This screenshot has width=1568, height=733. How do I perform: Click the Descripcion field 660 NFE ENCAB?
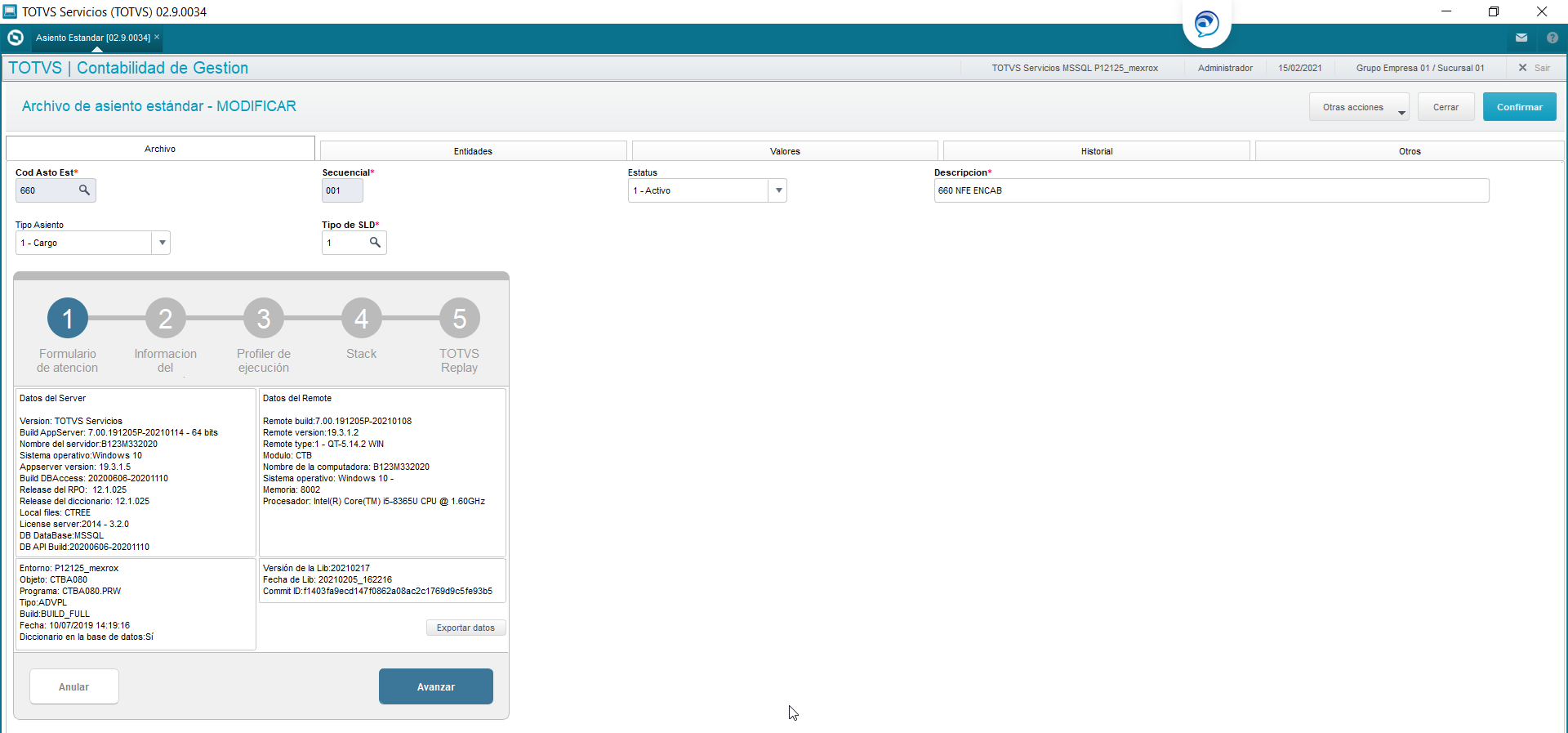pyautogui.click(x=1211, y=190)
